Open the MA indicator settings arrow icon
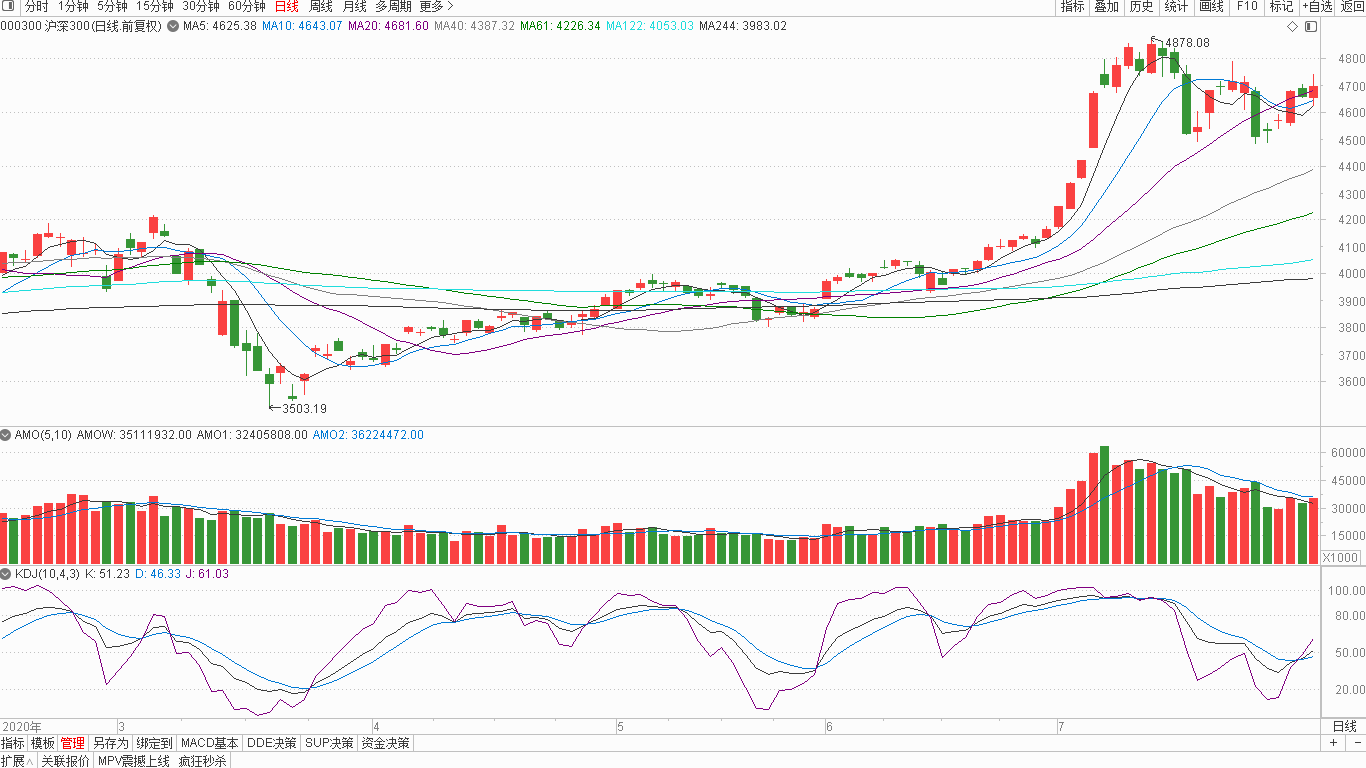1366x768 pixels. (173, 26)
